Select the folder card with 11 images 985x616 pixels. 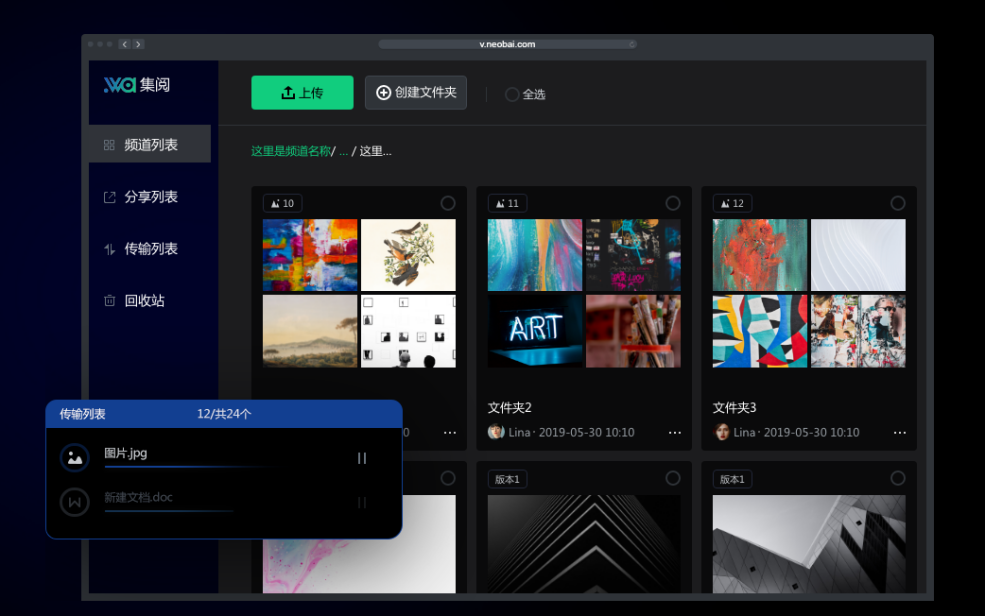click(x=673, y=203)
